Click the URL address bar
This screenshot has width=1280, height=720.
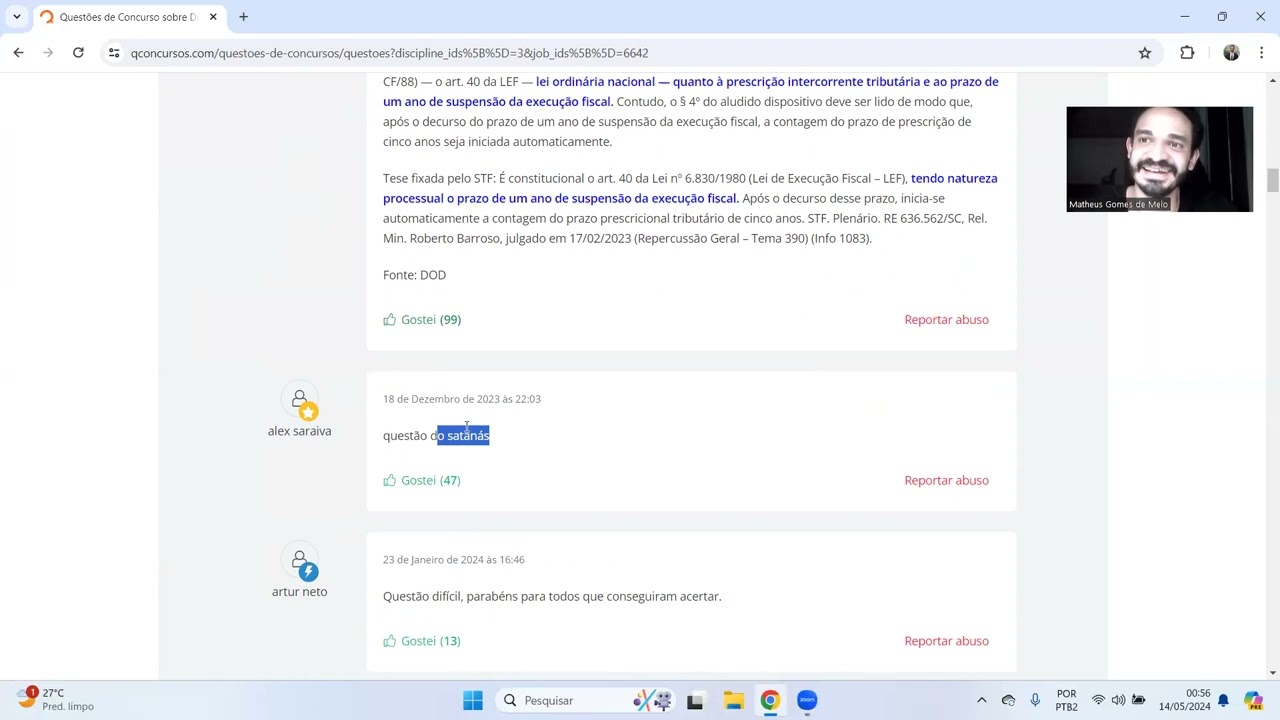click(630, 53)
